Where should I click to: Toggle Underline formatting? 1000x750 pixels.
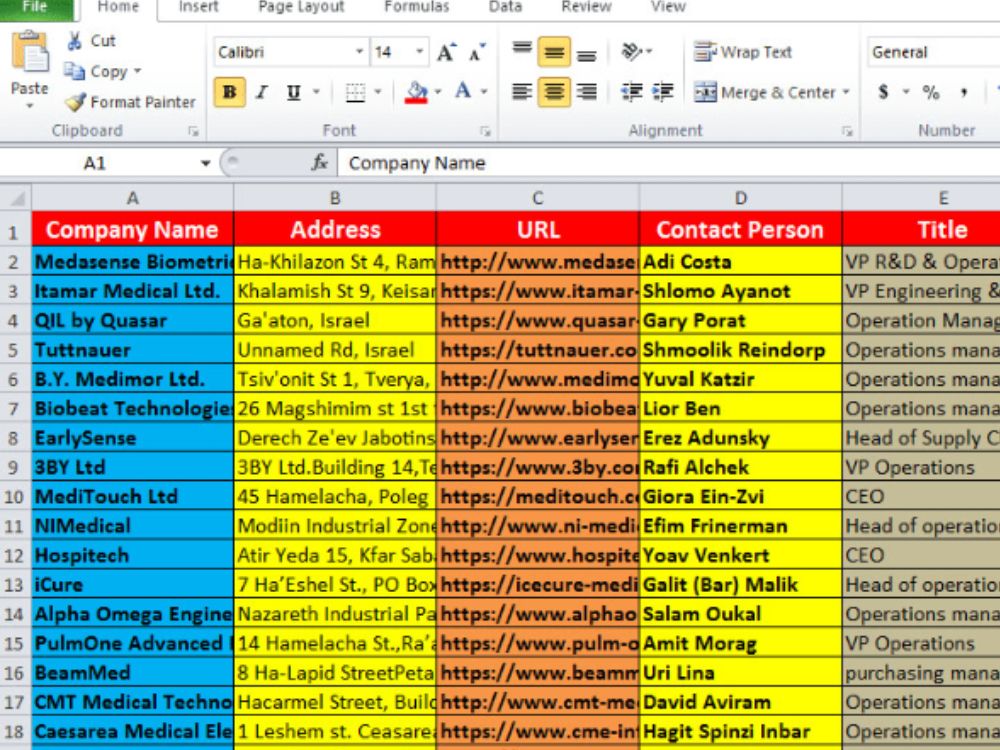(293, 92)
